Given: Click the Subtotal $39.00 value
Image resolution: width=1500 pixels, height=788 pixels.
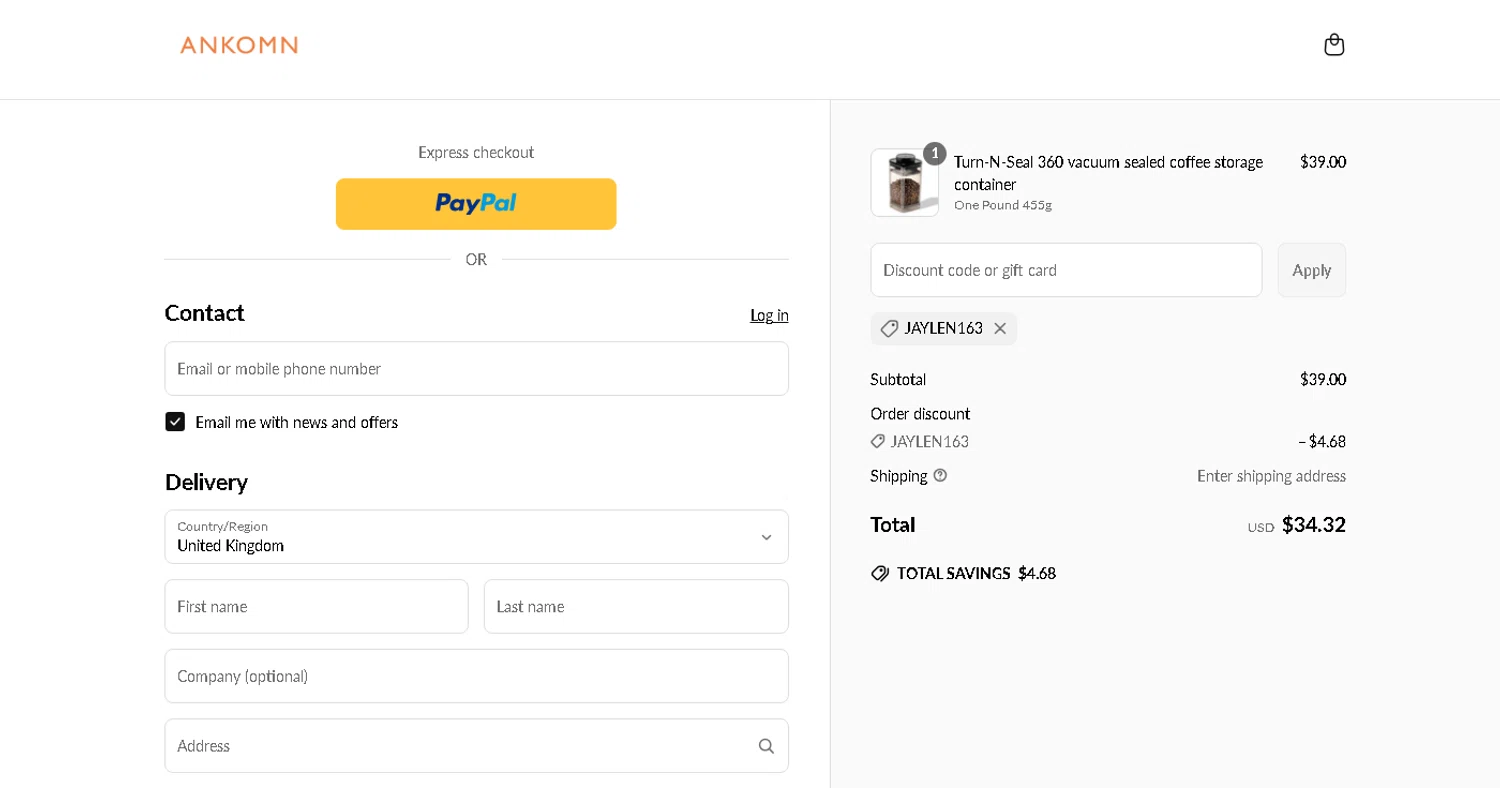Looking at the screenshot, I should [x=1323, y=379].
